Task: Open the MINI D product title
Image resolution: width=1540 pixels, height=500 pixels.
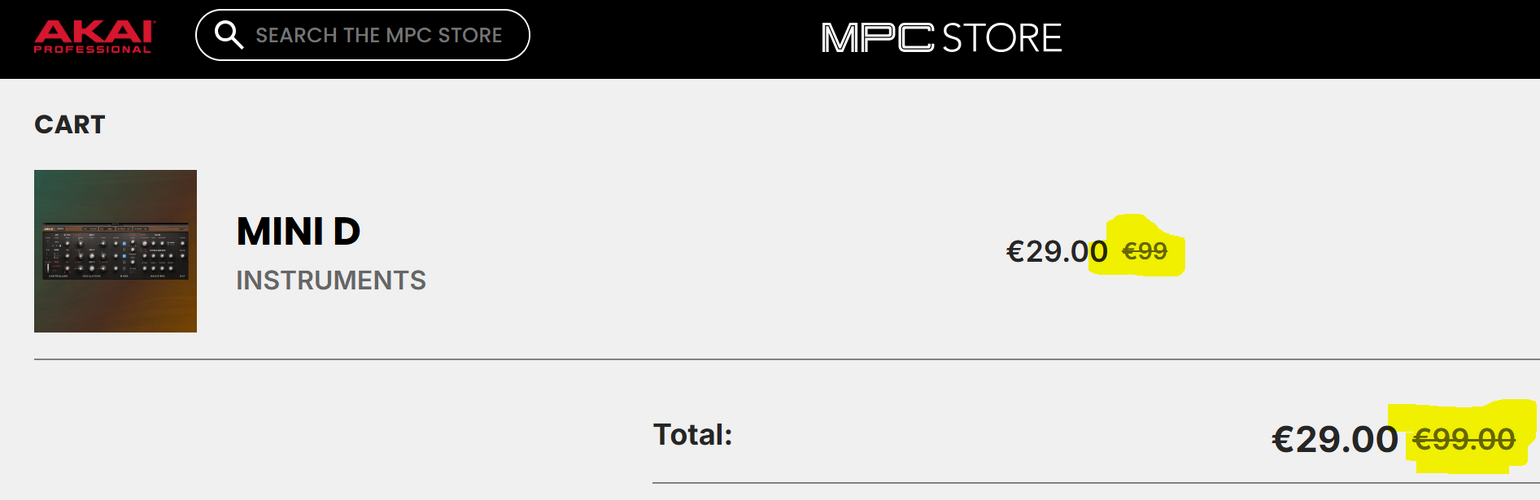Action: point(298,232)
